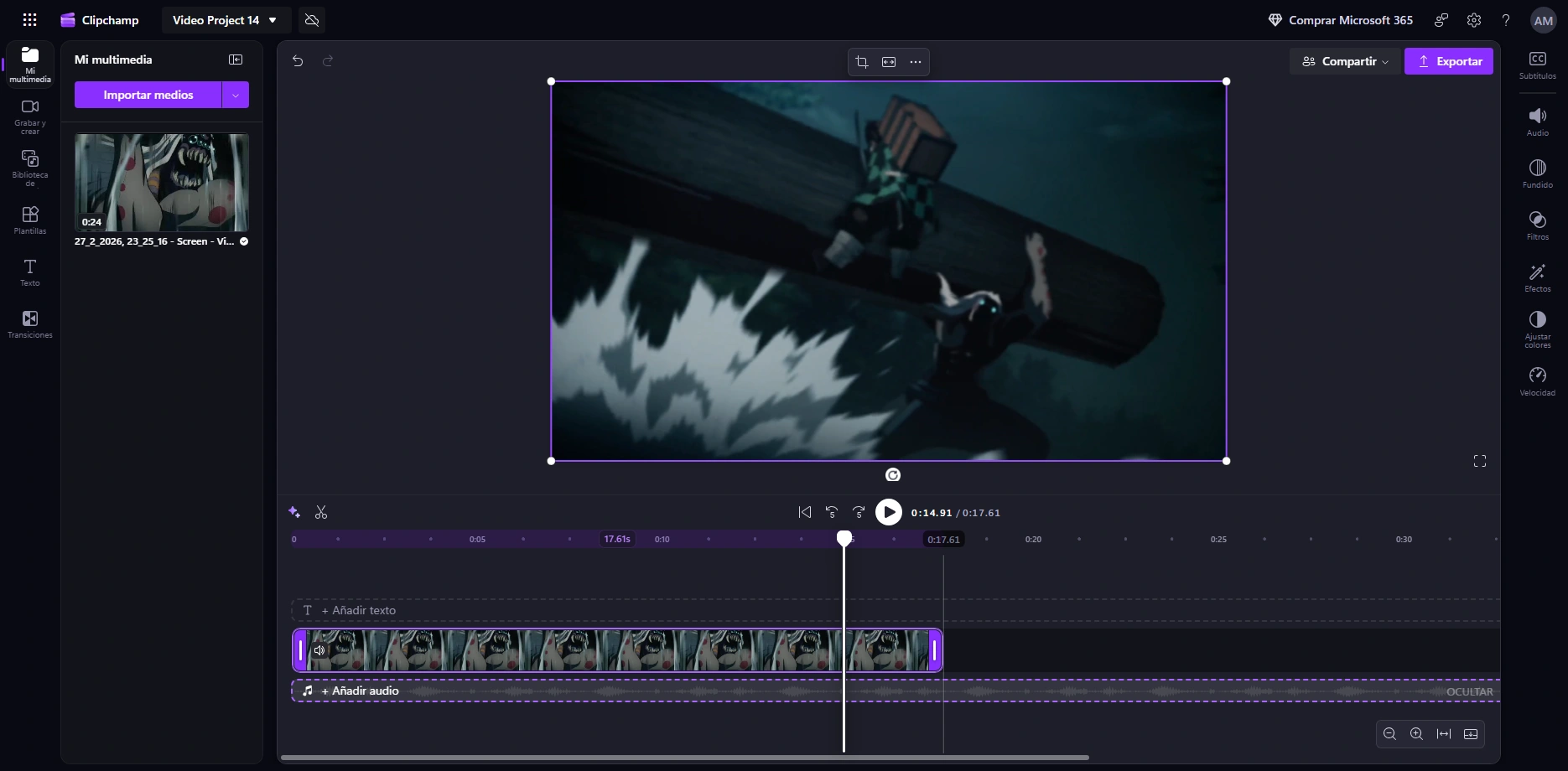Viewport: 1568px width, 771px height.
Task: Open the Velocidad panel
Action: tap(1538, 381)
